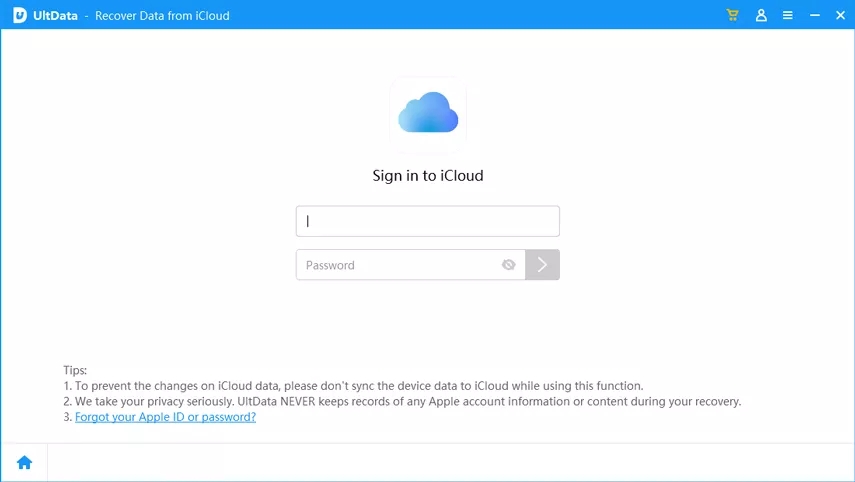Click the Tips label
The width and height of the screenshot is (855, 482).
tap(75, 370)
